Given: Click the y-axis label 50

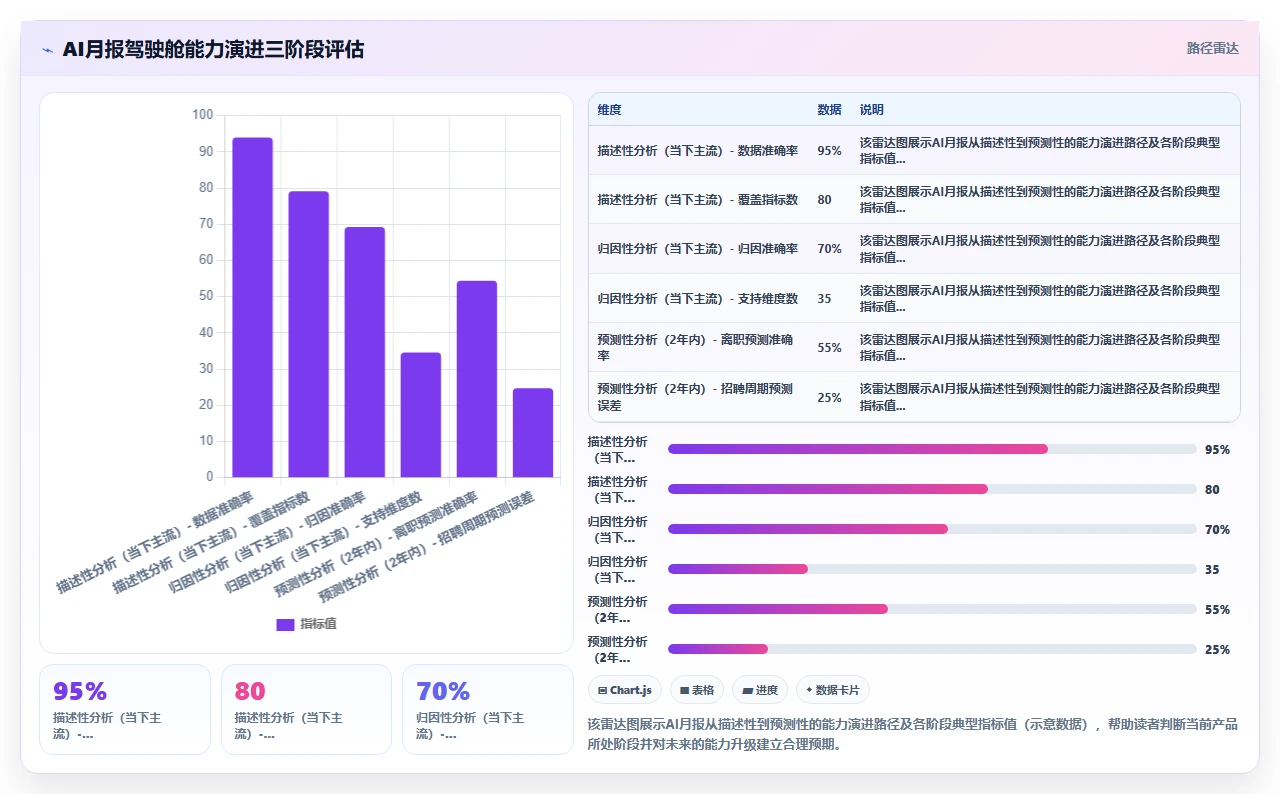Looking at the screenshot, I should pyautogui.click(x=205, y=296).
